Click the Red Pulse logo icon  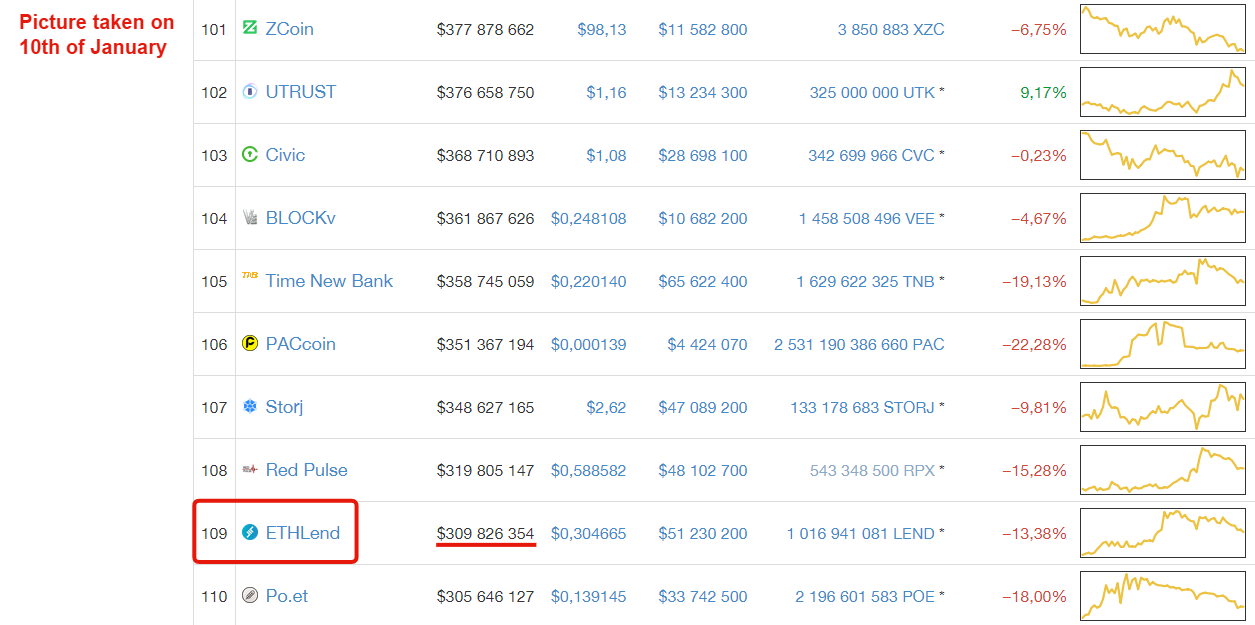[x=250, y=470]
